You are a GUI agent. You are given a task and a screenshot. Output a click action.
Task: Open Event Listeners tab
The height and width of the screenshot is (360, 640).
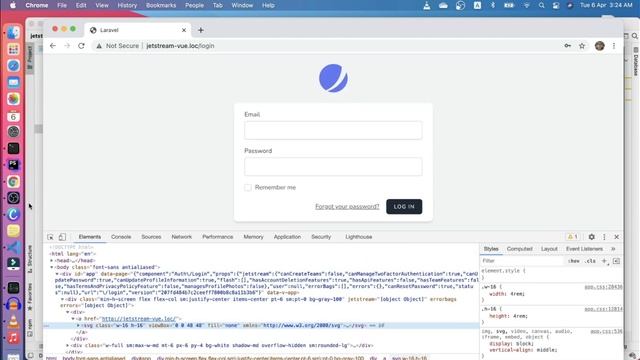(584, 249)
